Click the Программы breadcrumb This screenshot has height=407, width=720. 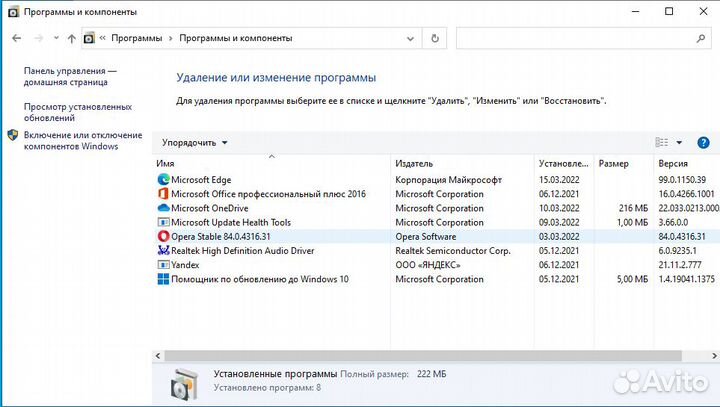pos(137,38)
